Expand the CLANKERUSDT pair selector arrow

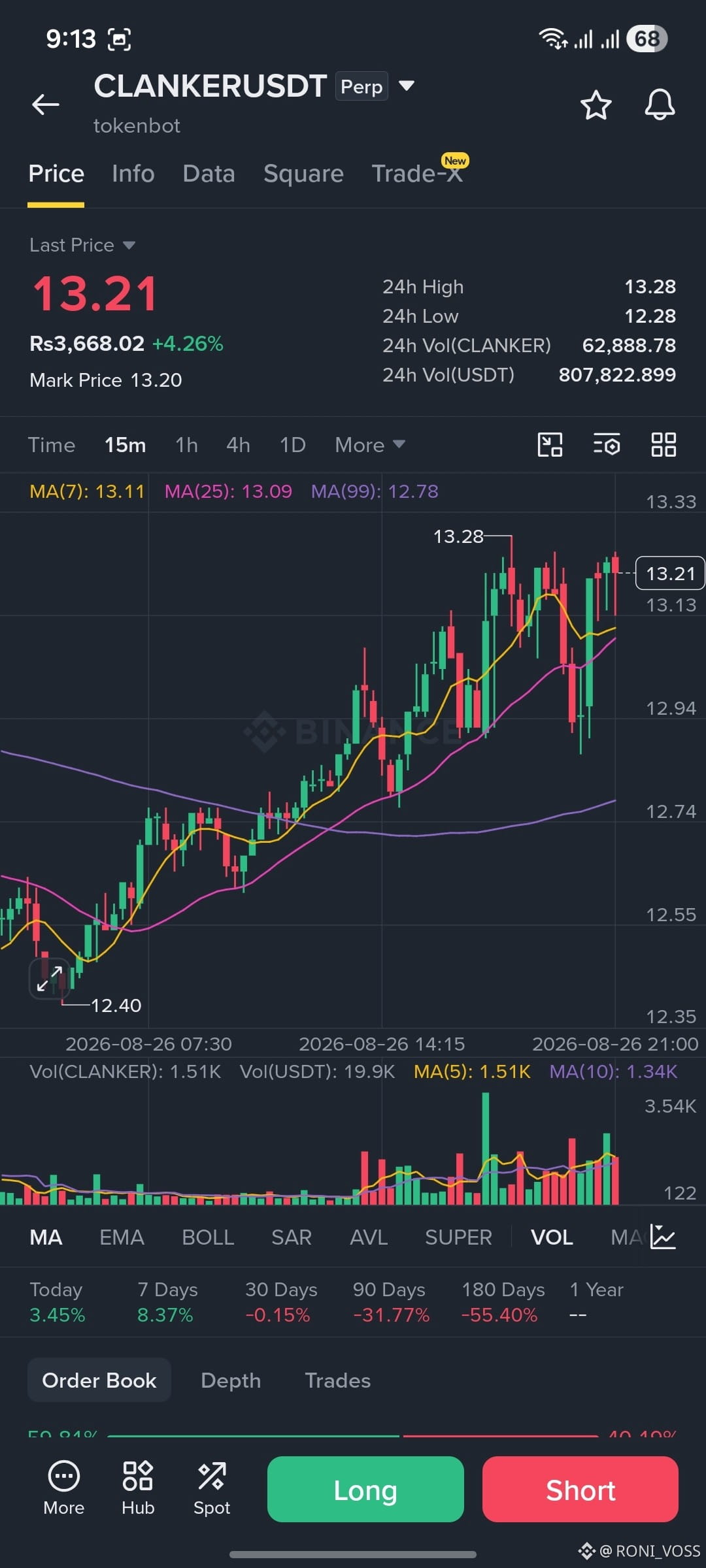click(x=407, y=86)
